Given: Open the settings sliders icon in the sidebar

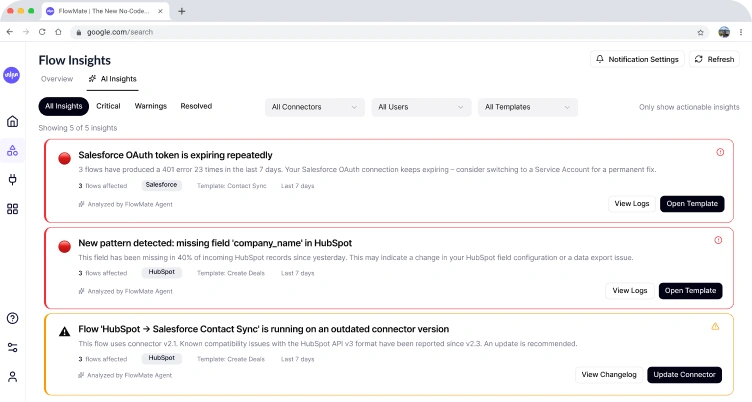Looking at the screenshot, I should click(12, 347).
